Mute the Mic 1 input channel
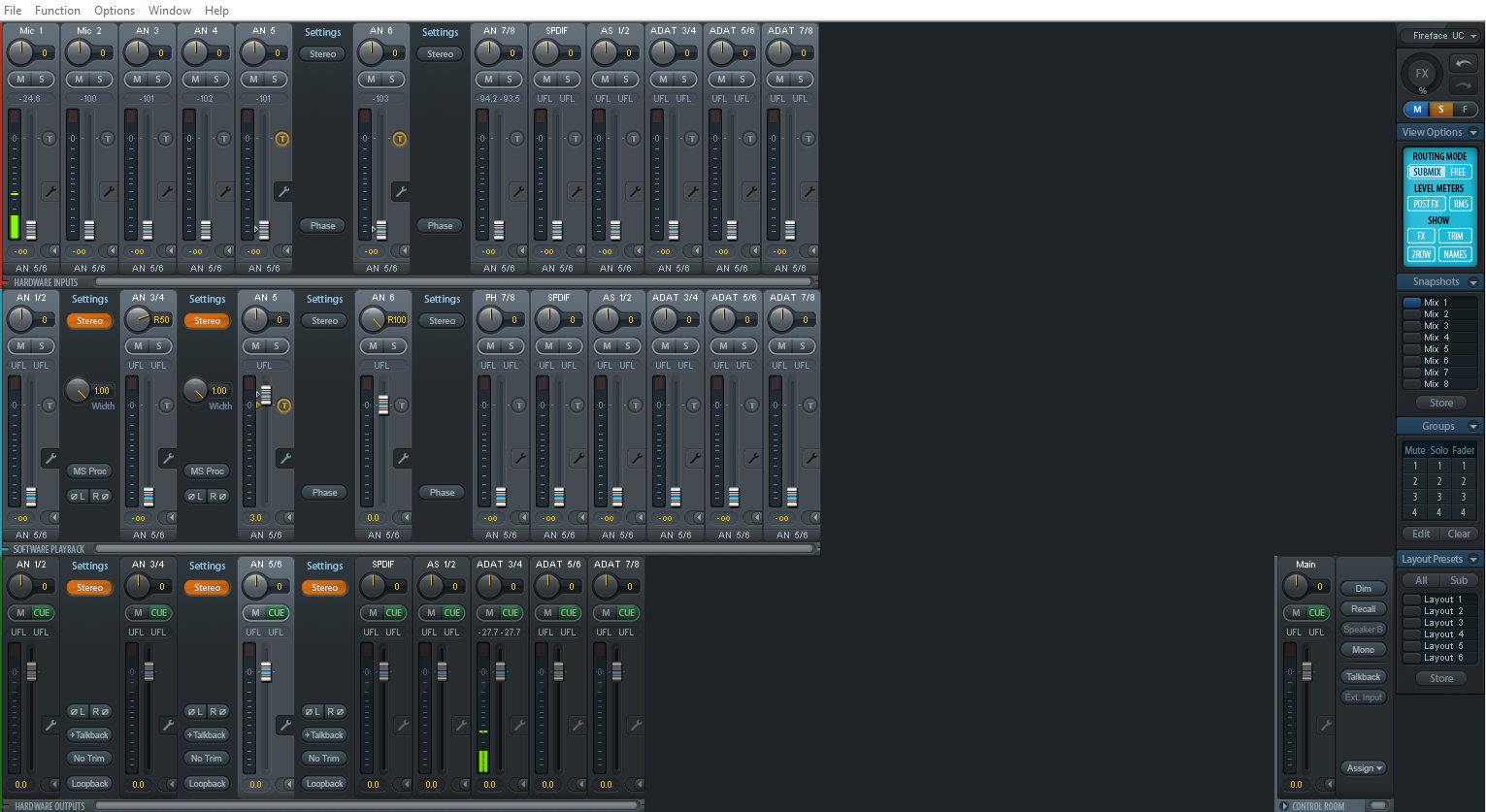 click(20, 80)
